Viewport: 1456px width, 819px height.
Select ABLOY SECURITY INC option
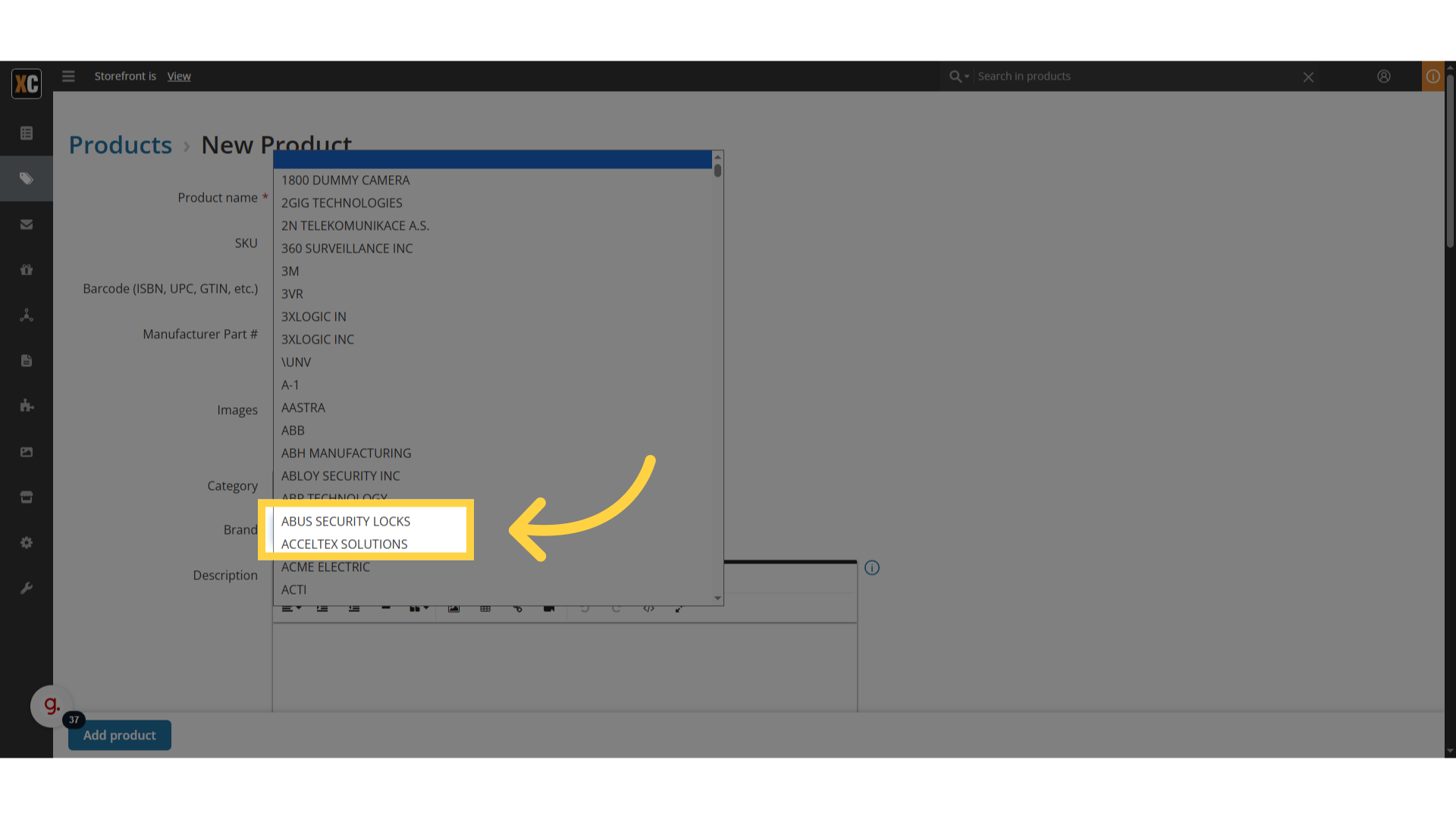coord(493,476)
